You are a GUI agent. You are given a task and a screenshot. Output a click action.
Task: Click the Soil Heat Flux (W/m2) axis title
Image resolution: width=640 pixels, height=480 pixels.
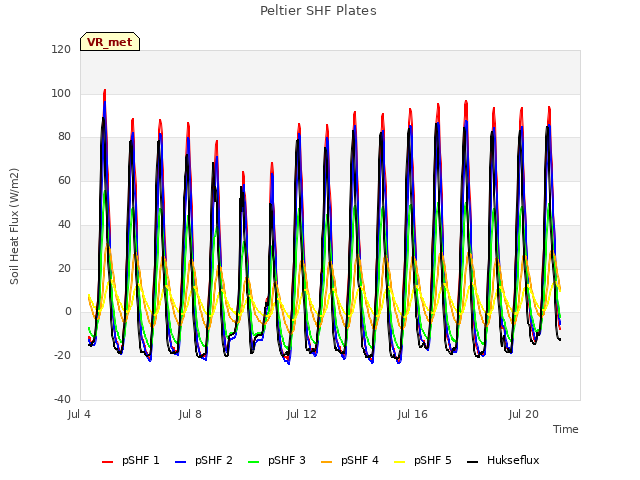point(14,226)
